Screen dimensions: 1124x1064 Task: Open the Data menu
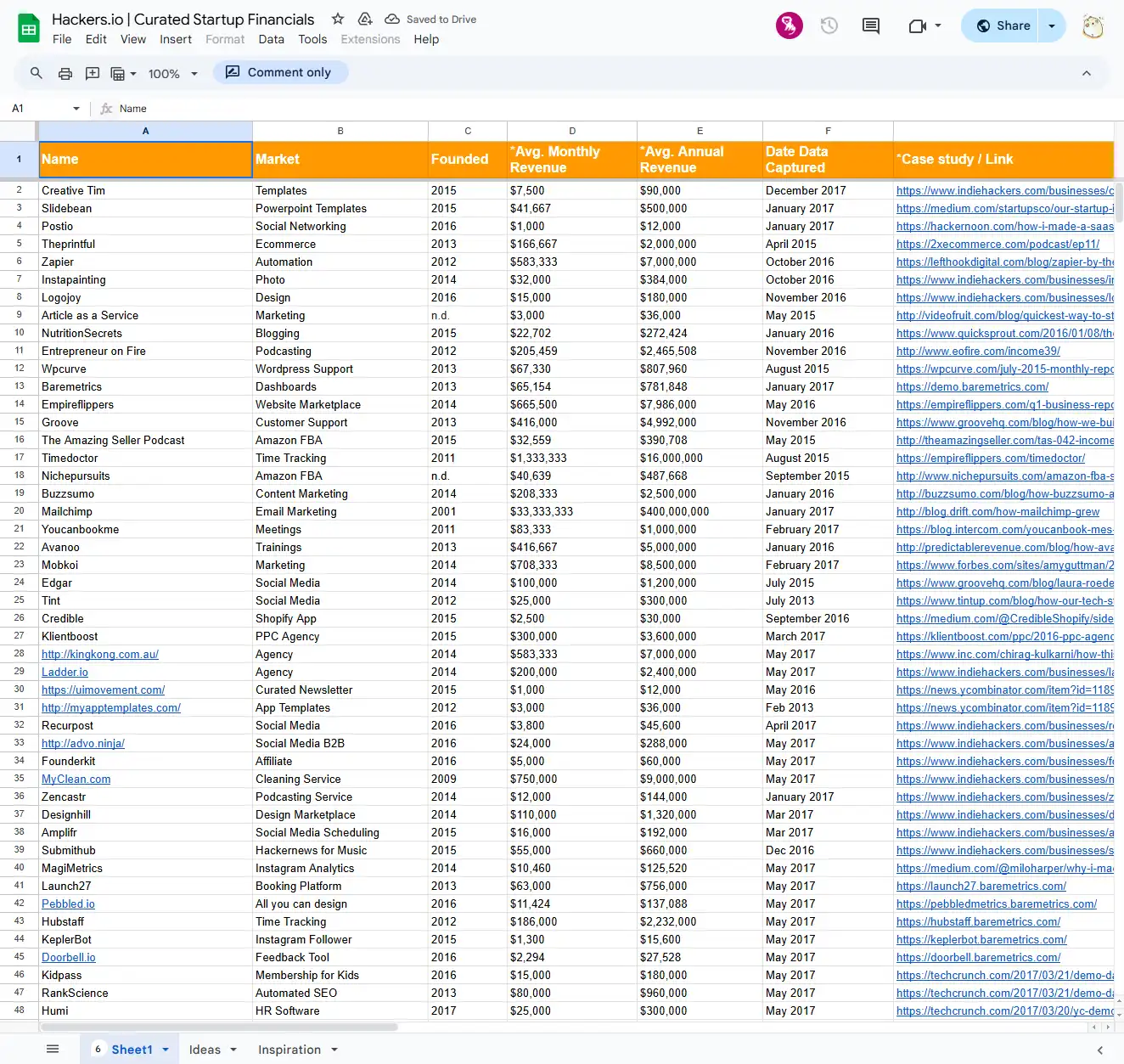click(x=272, y=39)
